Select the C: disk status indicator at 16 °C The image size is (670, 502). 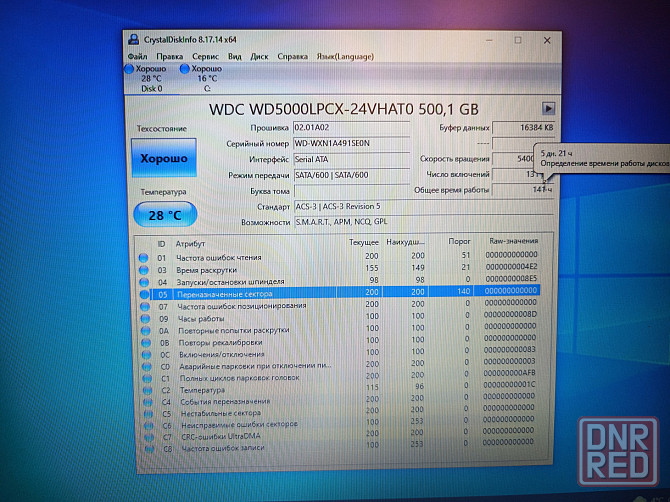(200, 72)
